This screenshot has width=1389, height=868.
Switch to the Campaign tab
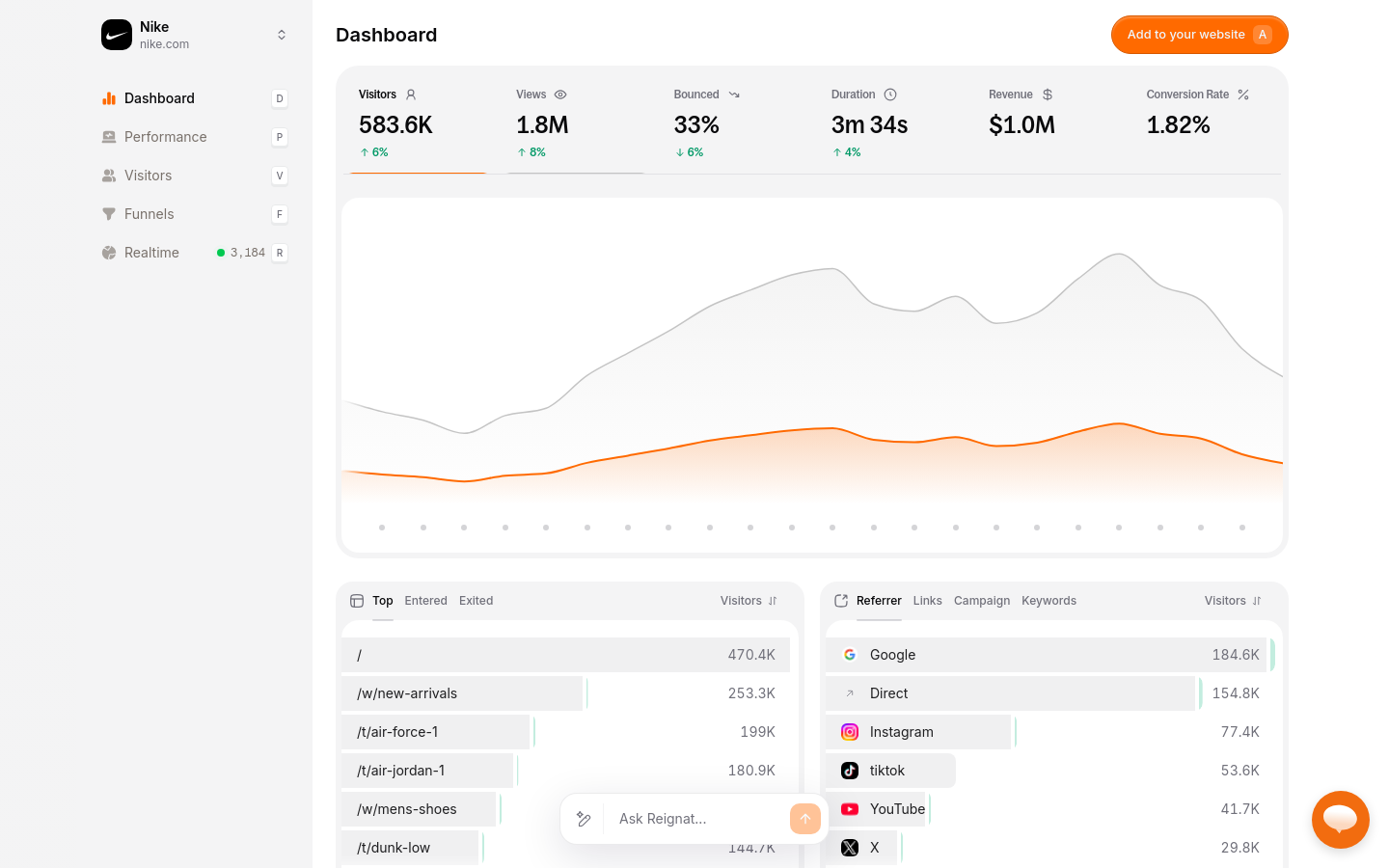(982, 601)
